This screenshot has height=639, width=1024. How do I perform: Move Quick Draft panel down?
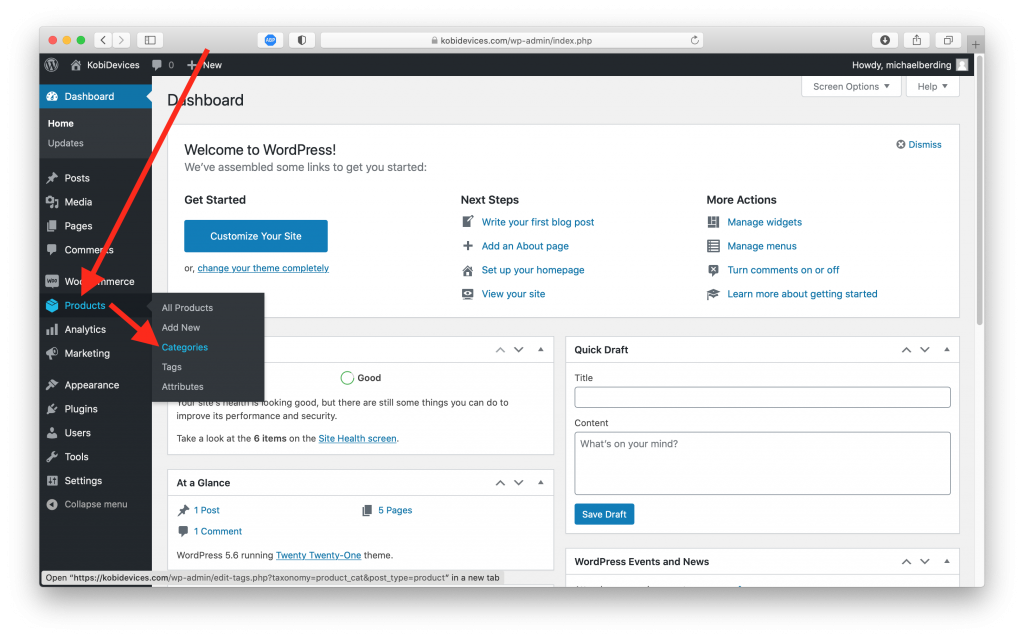[925, 350]
